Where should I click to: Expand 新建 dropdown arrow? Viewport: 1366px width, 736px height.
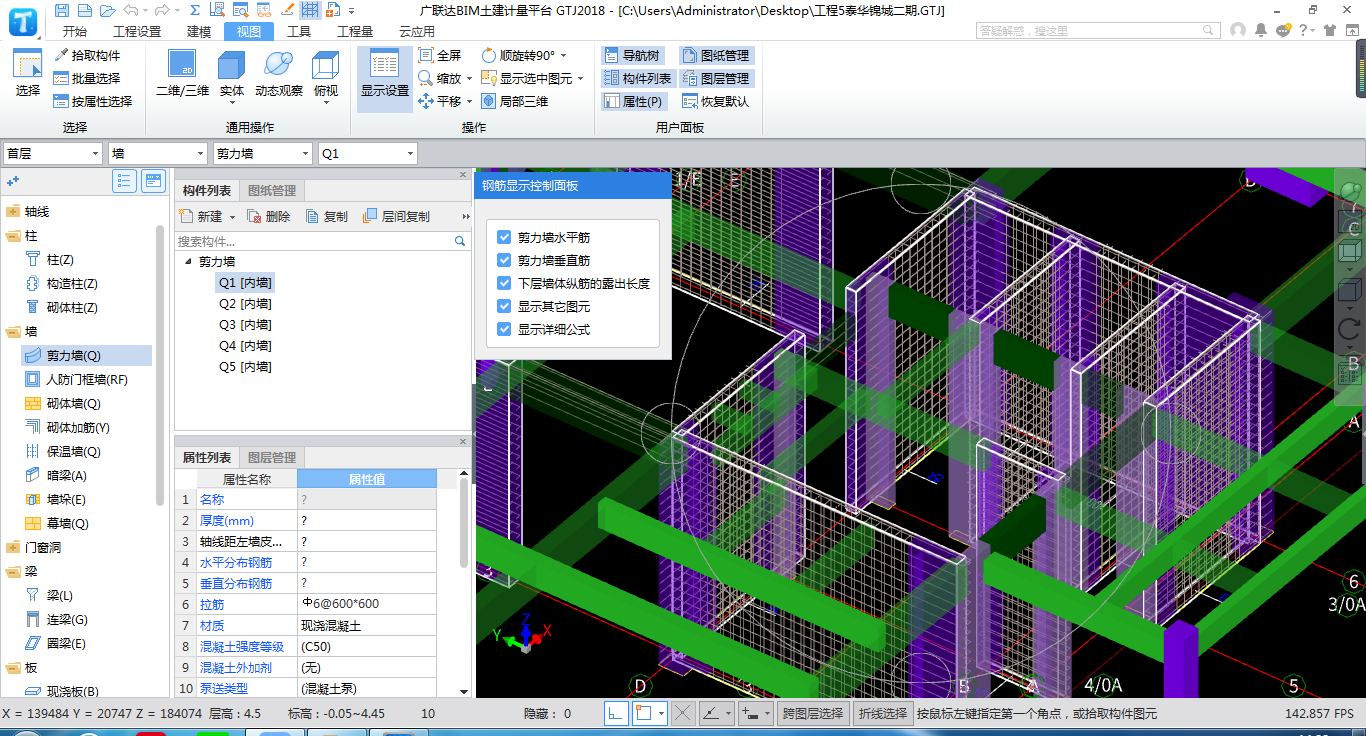click(232, 216)
